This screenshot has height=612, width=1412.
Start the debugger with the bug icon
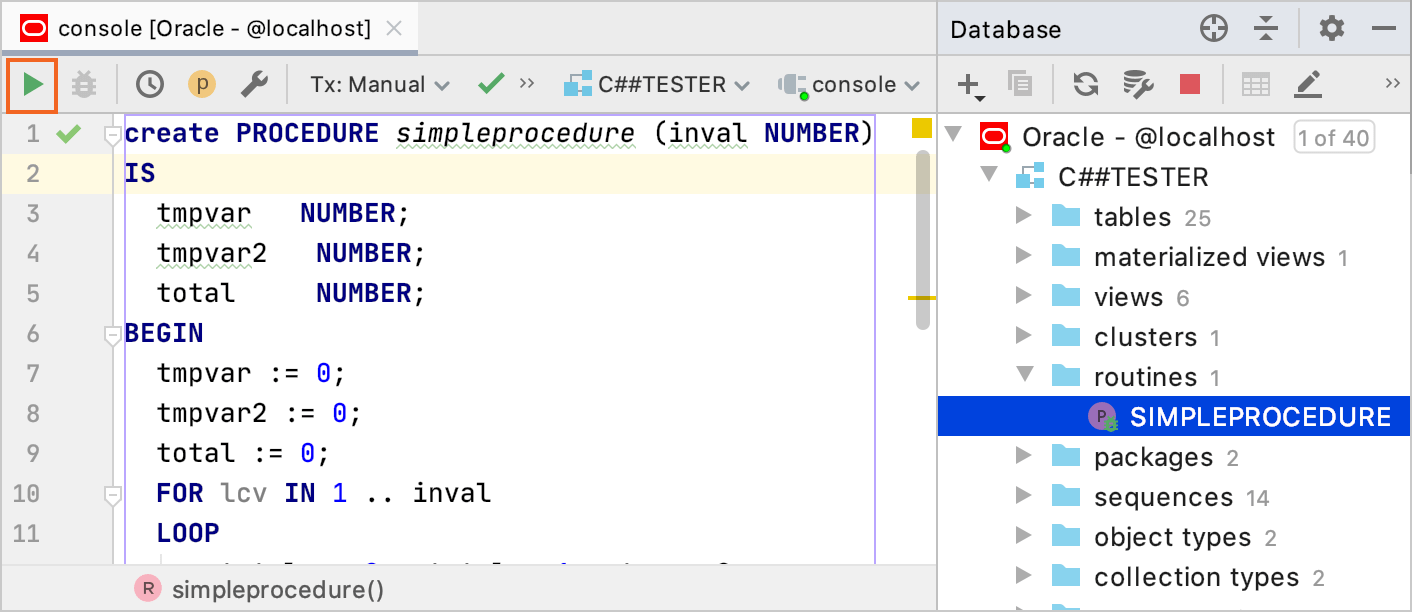[84, 84]
